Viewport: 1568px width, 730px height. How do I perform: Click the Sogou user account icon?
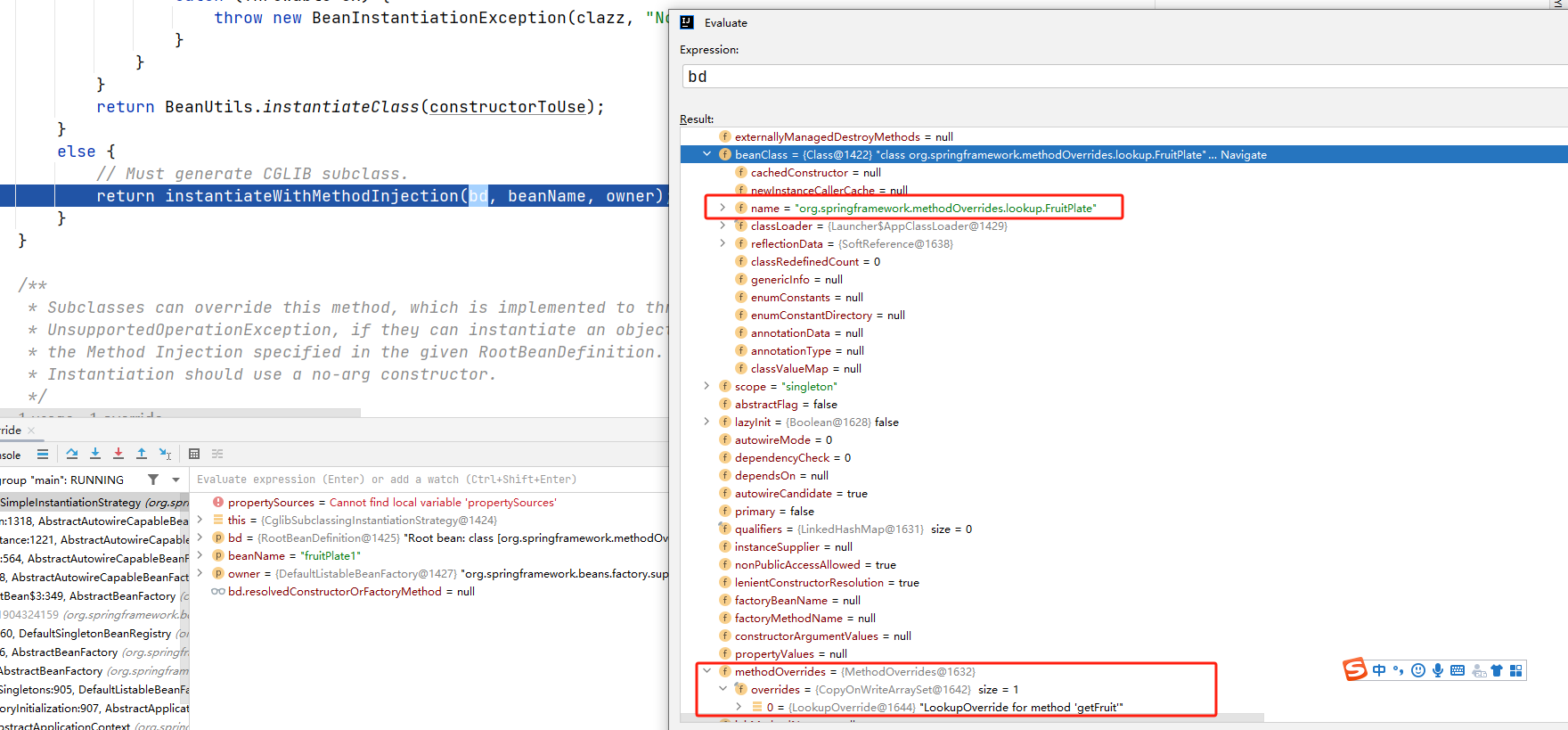click(x=1479, y=670)
